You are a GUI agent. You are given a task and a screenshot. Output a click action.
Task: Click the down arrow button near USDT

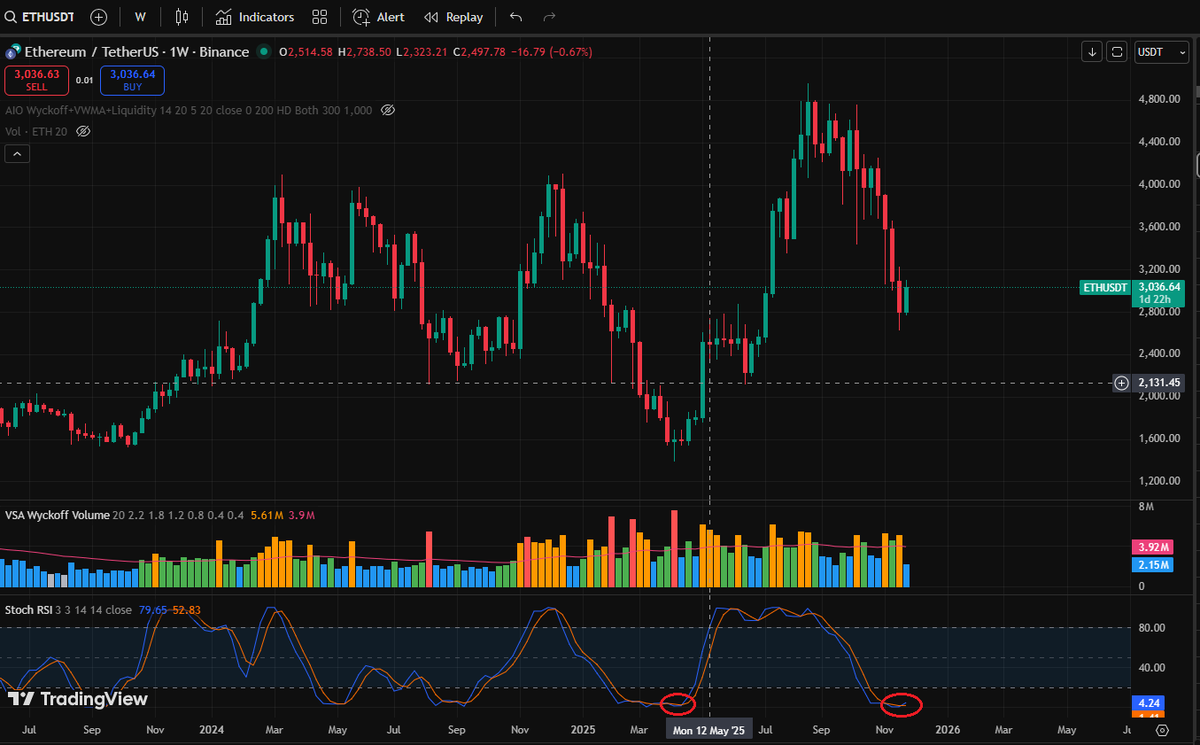click(1092, 52)
